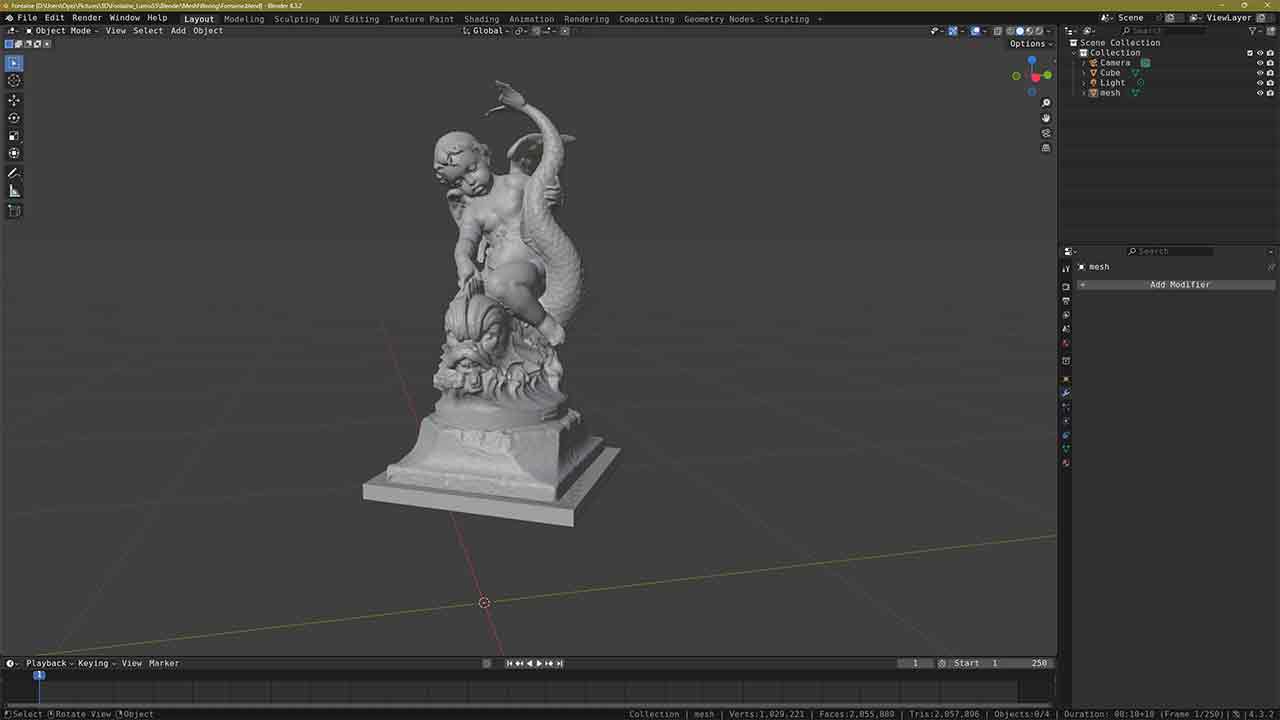Click the zoom magnifier icon in the viewport
The height and width of the screenshot is (720, 1280).
coord(1046,103)
